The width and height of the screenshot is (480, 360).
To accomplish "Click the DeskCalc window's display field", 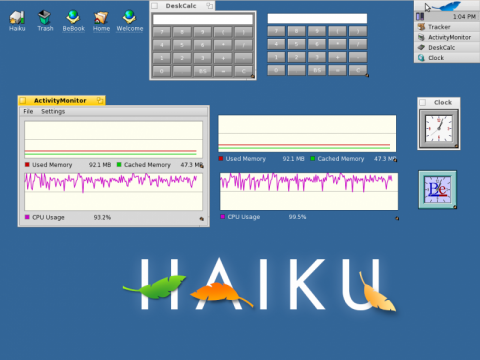I will [203, 19].
